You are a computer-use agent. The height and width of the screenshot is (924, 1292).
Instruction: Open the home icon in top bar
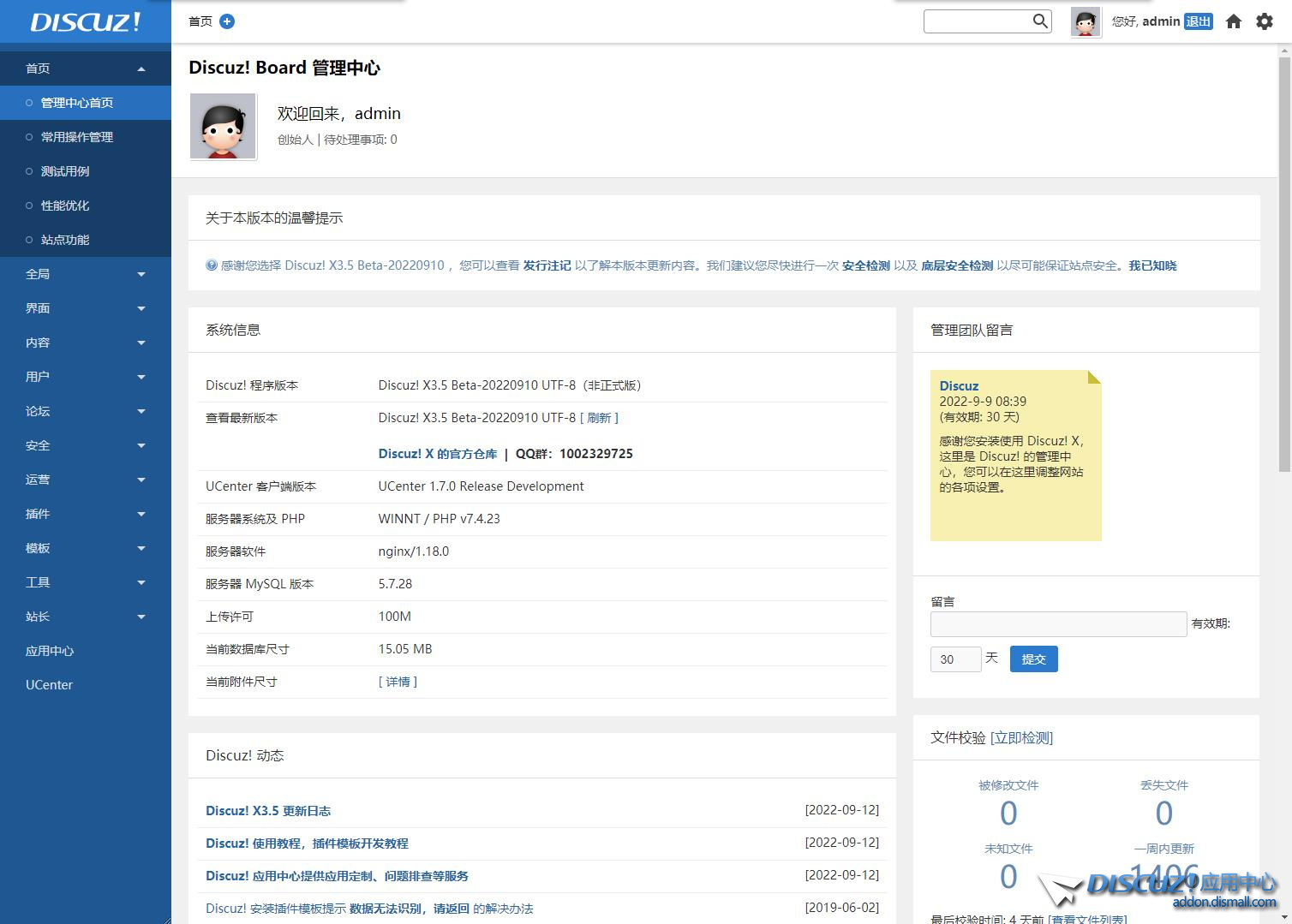1234,21
